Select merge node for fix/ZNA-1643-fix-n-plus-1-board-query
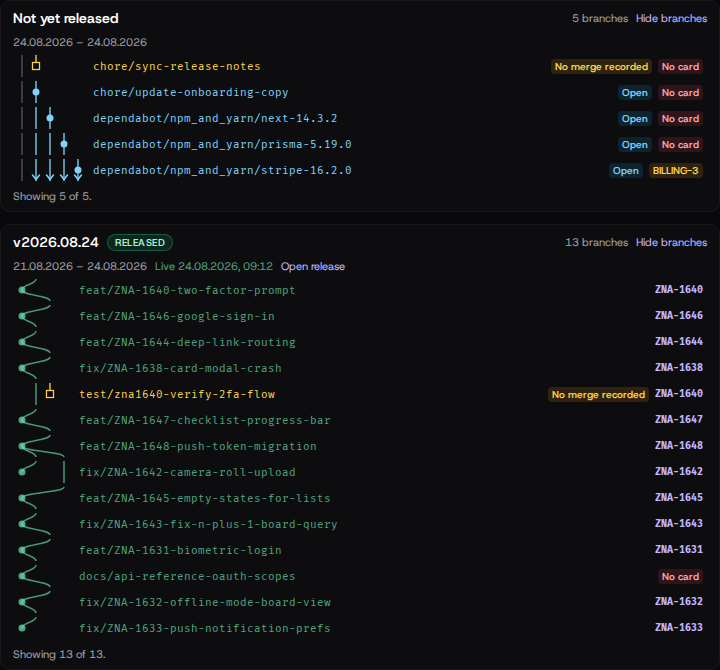 point(22,524)
